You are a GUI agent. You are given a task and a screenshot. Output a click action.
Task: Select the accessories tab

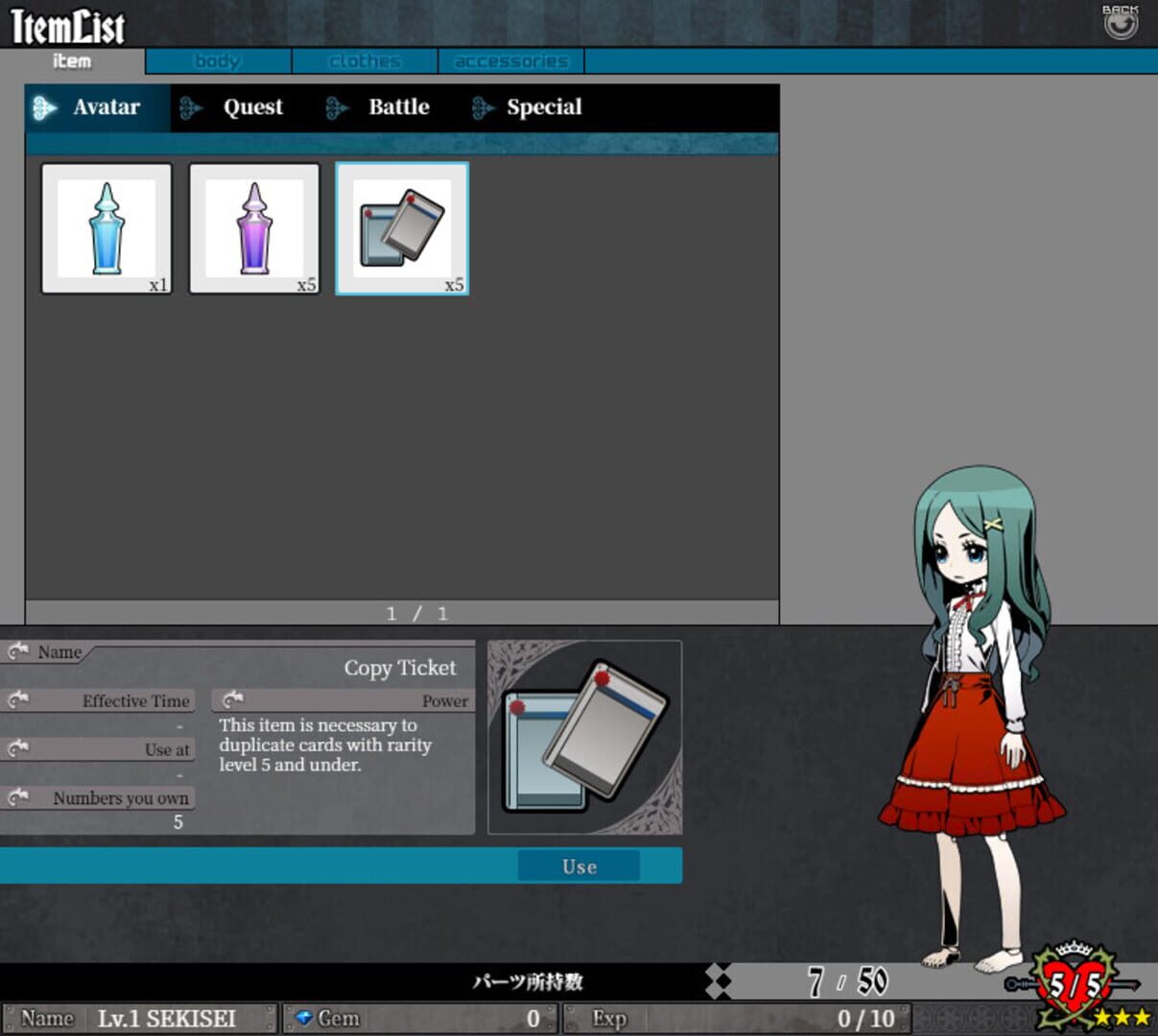(x=509, y=60)
